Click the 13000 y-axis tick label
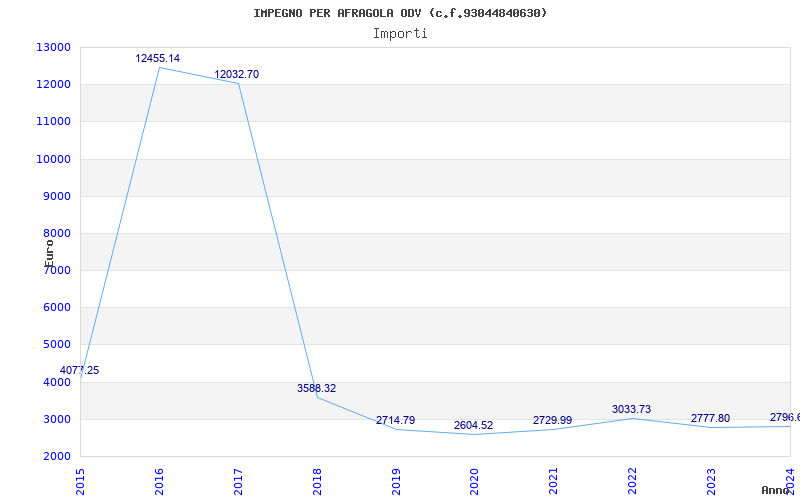Viewport: 800px width, 500px height. [x=53, y=47]
